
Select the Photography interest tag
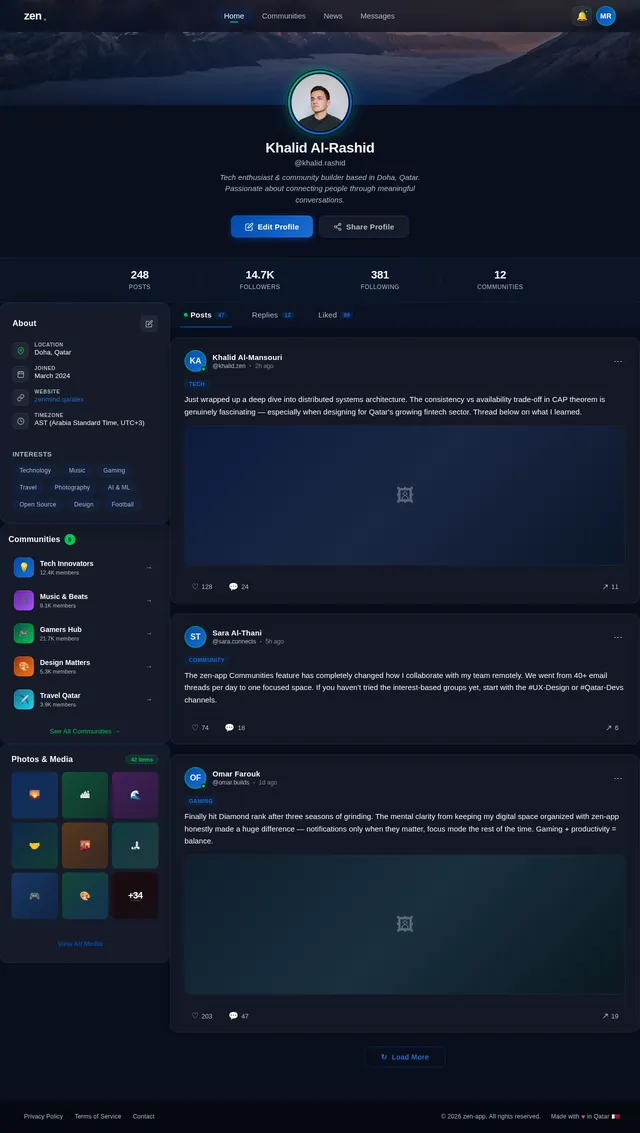point(72,487)
